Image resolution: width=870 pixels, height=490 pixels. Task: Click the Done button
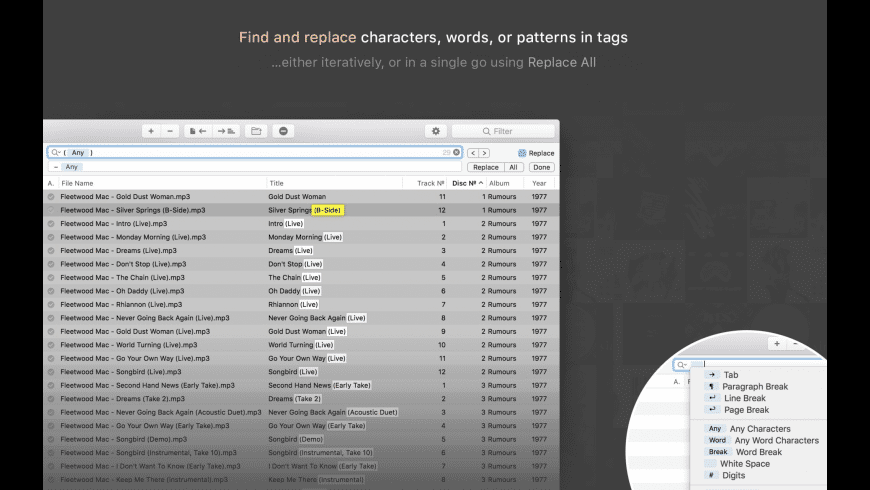(x=542, y=167)
